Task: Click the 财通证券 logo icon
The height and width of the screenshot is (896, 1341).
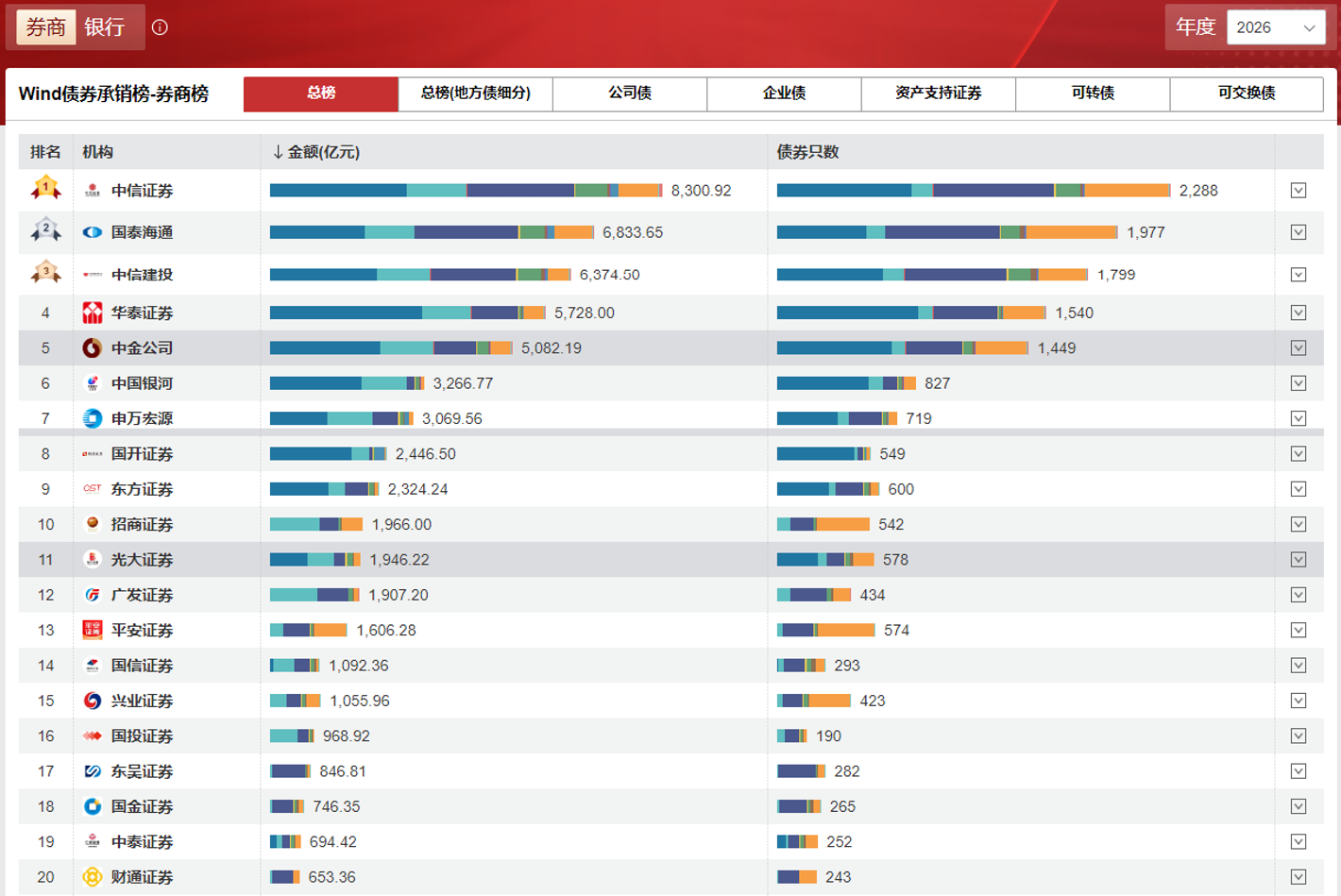Action: click(92, 877)
